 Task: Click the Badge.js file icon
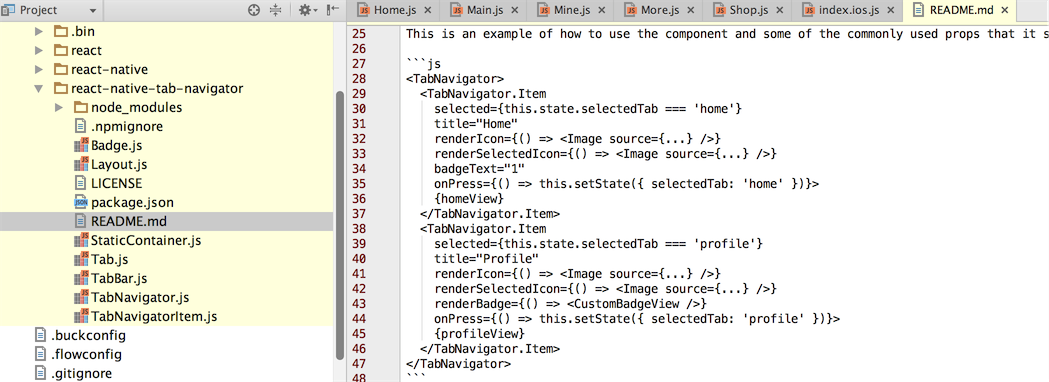[81, 145]
